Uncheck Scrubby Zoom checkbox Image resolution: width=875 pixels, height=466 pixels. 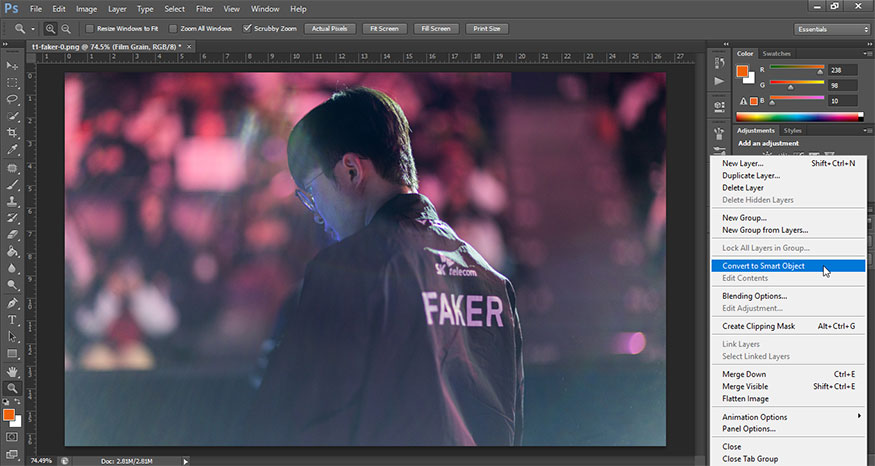click(249, 29)
